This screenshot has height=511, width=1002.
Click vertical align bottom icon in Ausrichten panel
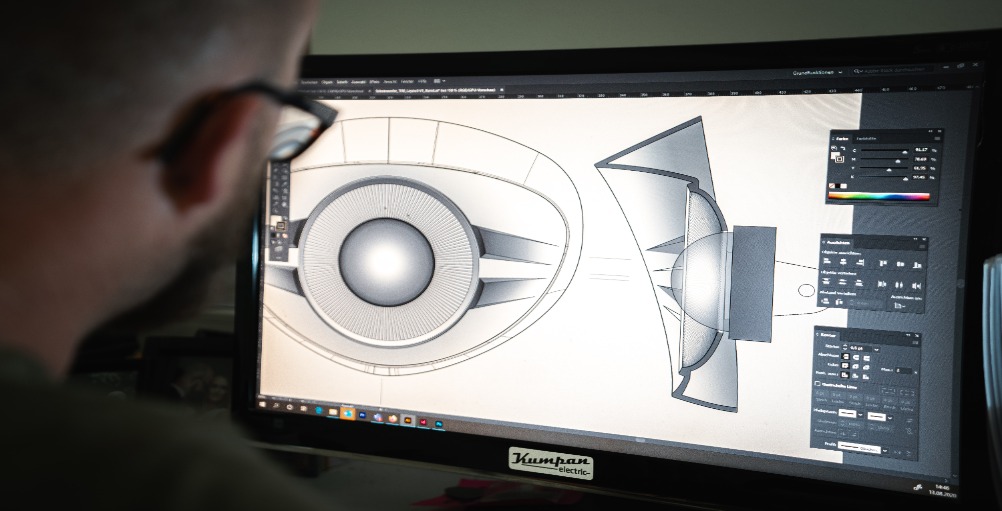tap(917, 265)
